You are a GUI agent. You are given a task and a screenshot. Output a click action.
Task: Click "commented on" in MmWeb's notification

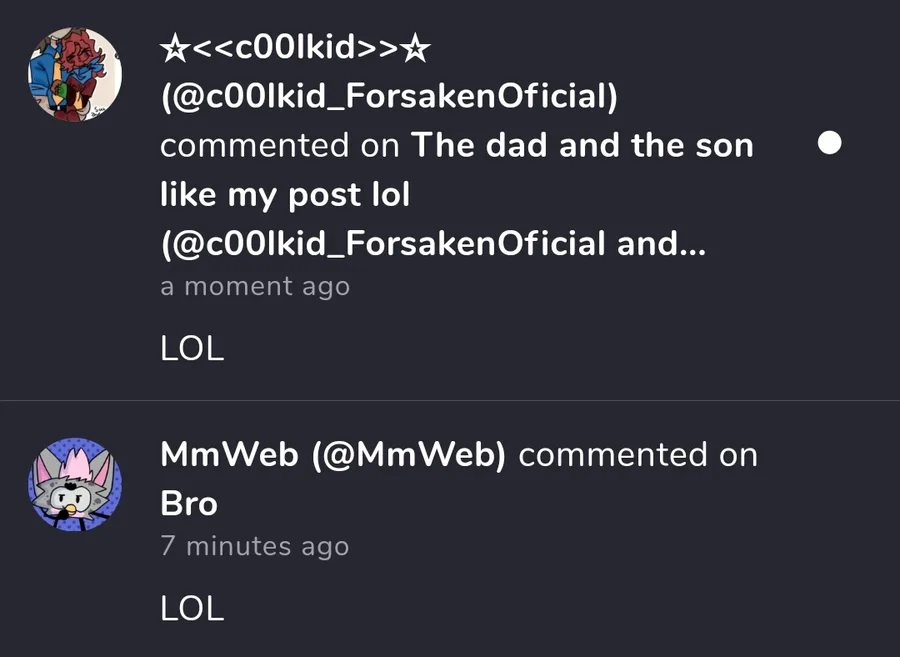point(638,455)
